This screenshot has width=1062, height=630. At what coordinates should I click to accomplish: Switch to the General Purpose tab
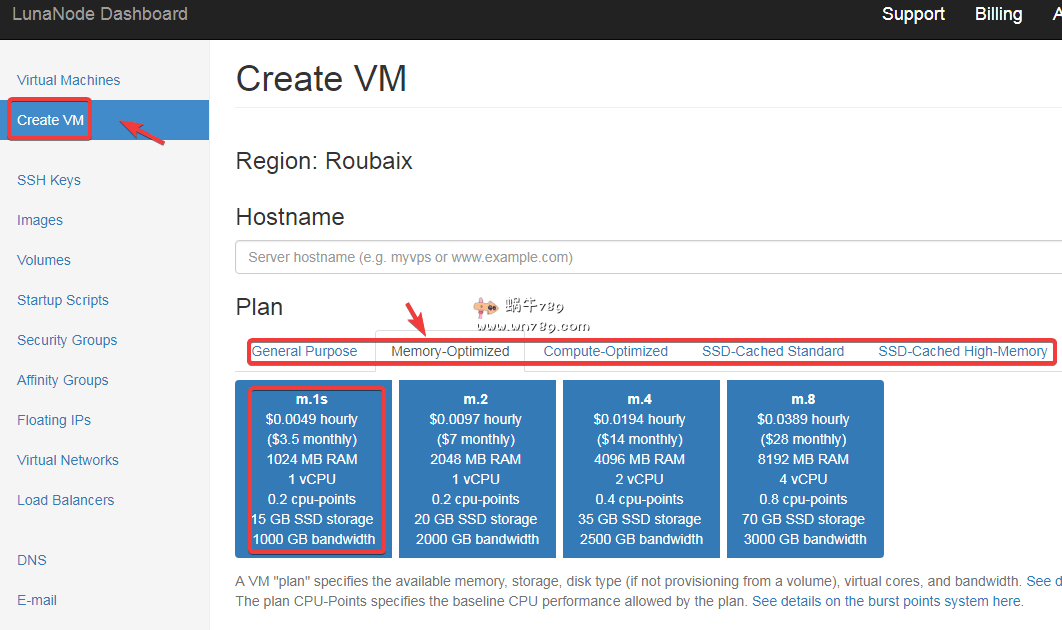coord(304,351)
